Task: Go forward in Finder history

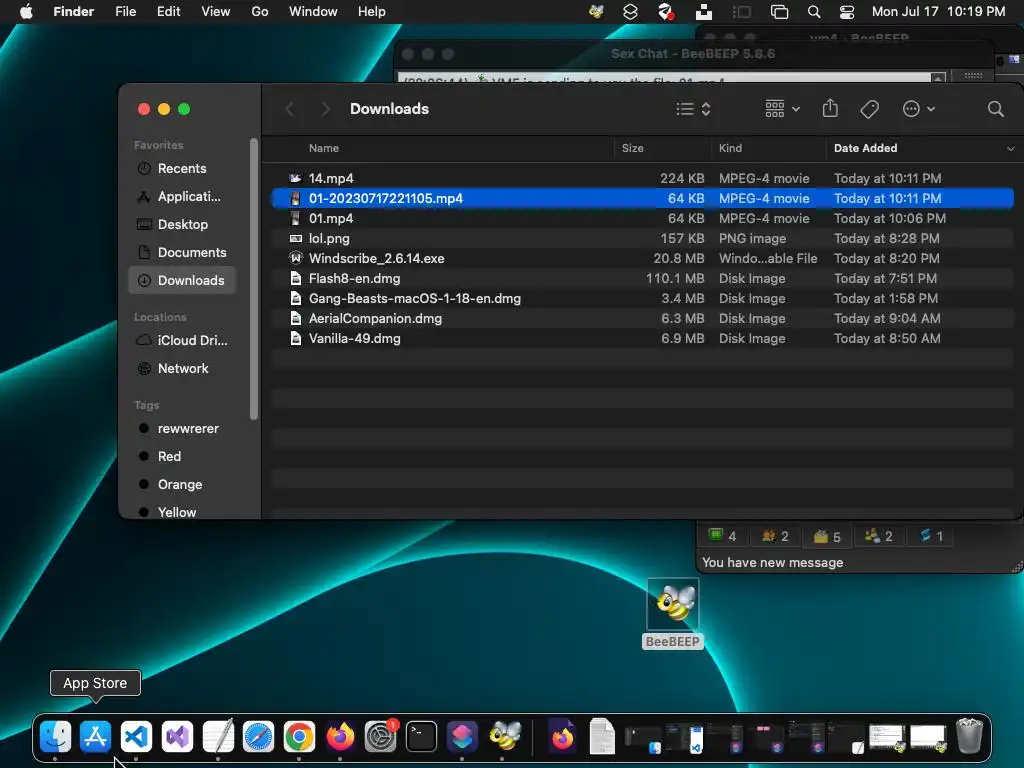Action: (x=325, y=109)
